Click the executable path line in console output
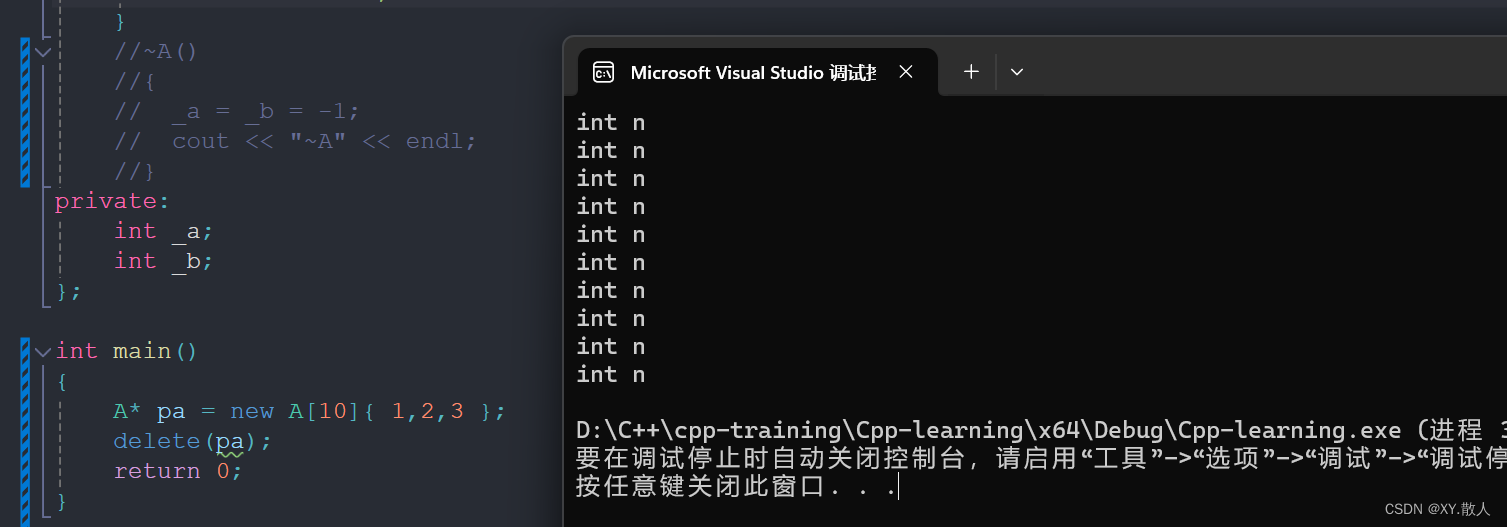Viewport: 1507px width, 527px height. click(1041, 430)
